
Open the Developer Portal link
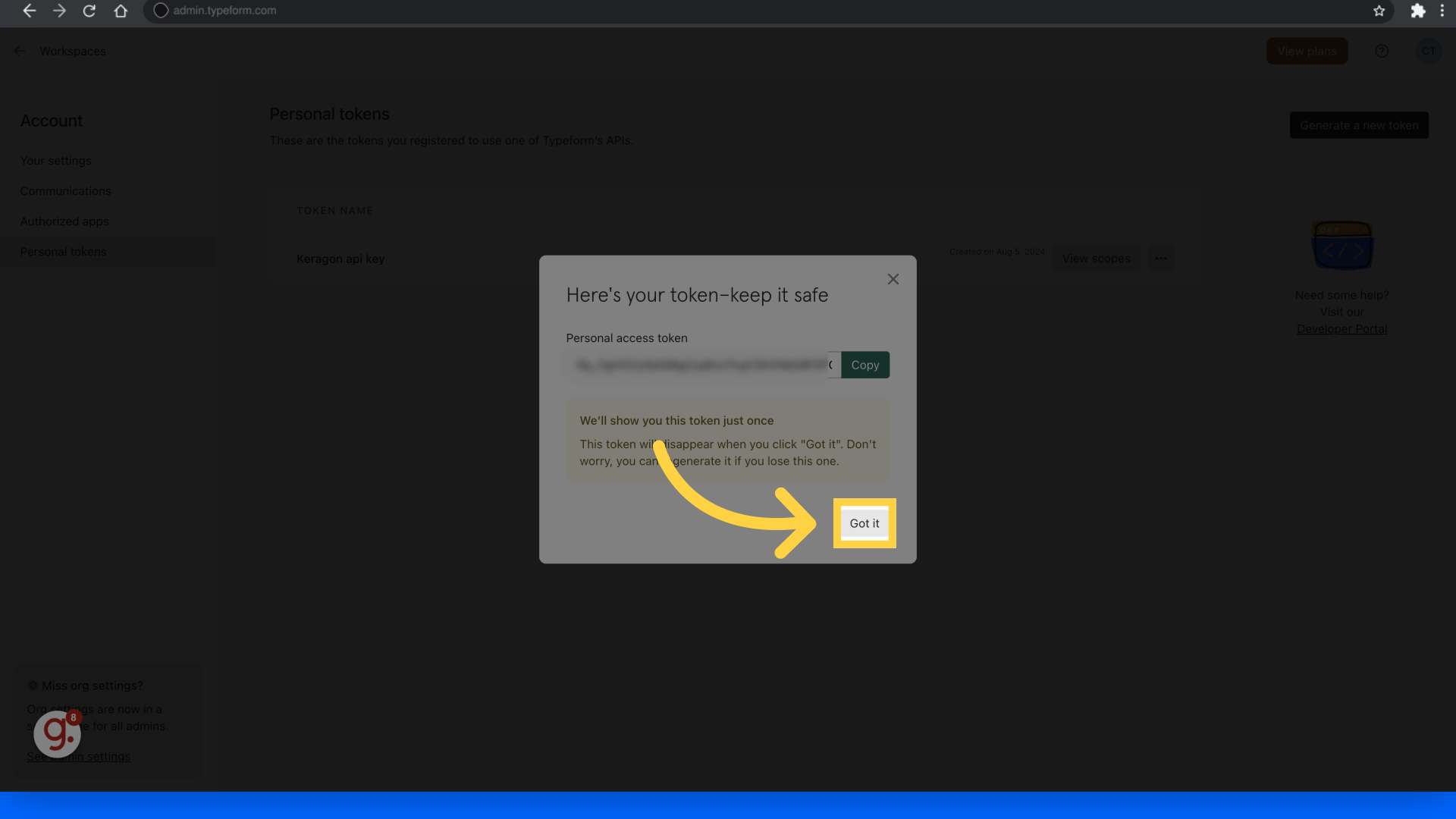click(1341, 329)
